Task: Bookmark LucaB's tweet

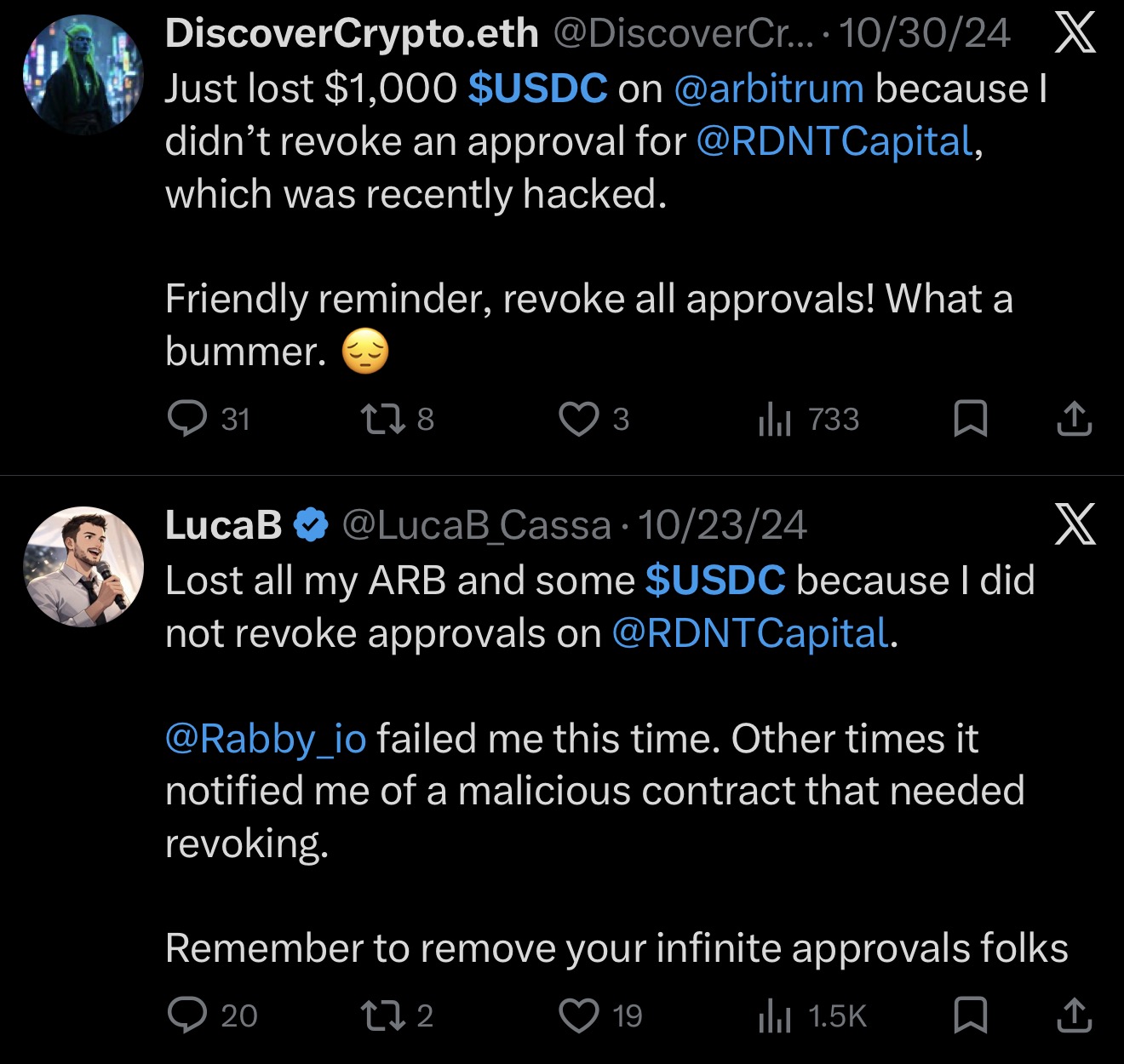Action: 971,1015
